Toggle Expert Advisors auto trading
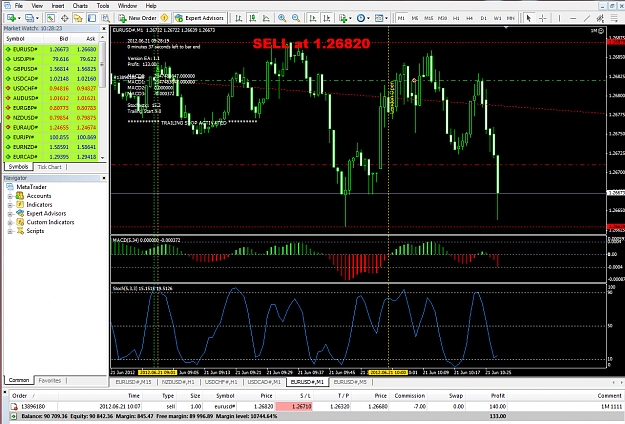 point(200,18)
